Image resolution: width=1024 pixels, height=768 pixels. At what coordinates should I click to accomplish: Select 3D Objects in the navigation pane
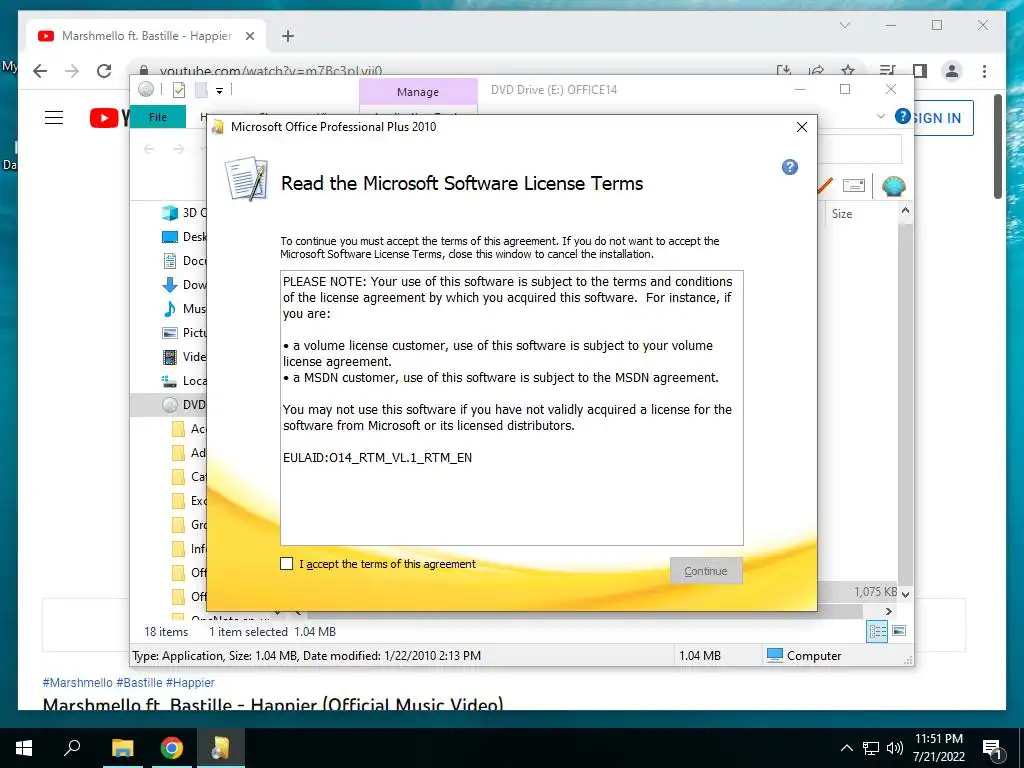click(184, 212)
